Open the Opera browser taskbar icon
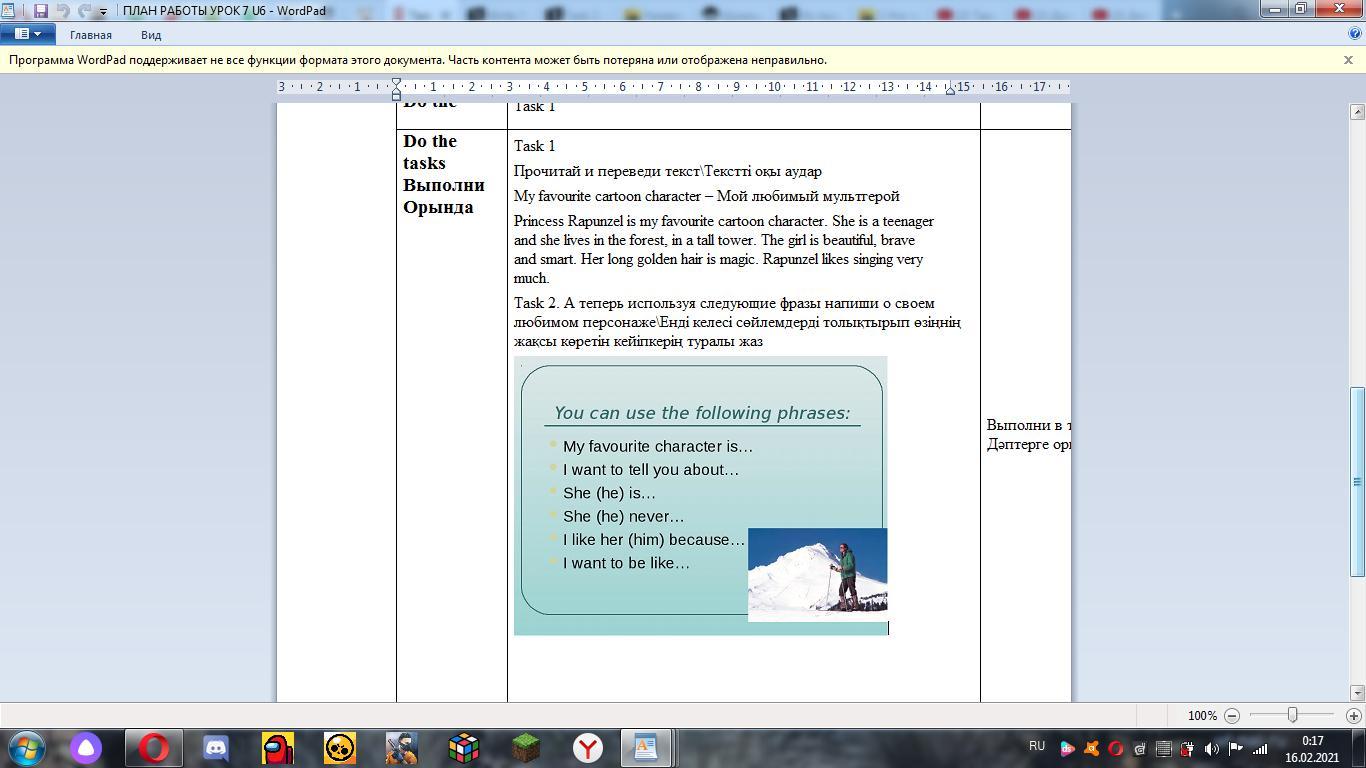Viewport: 1366px width, 768px height. [x=154, y=748]
